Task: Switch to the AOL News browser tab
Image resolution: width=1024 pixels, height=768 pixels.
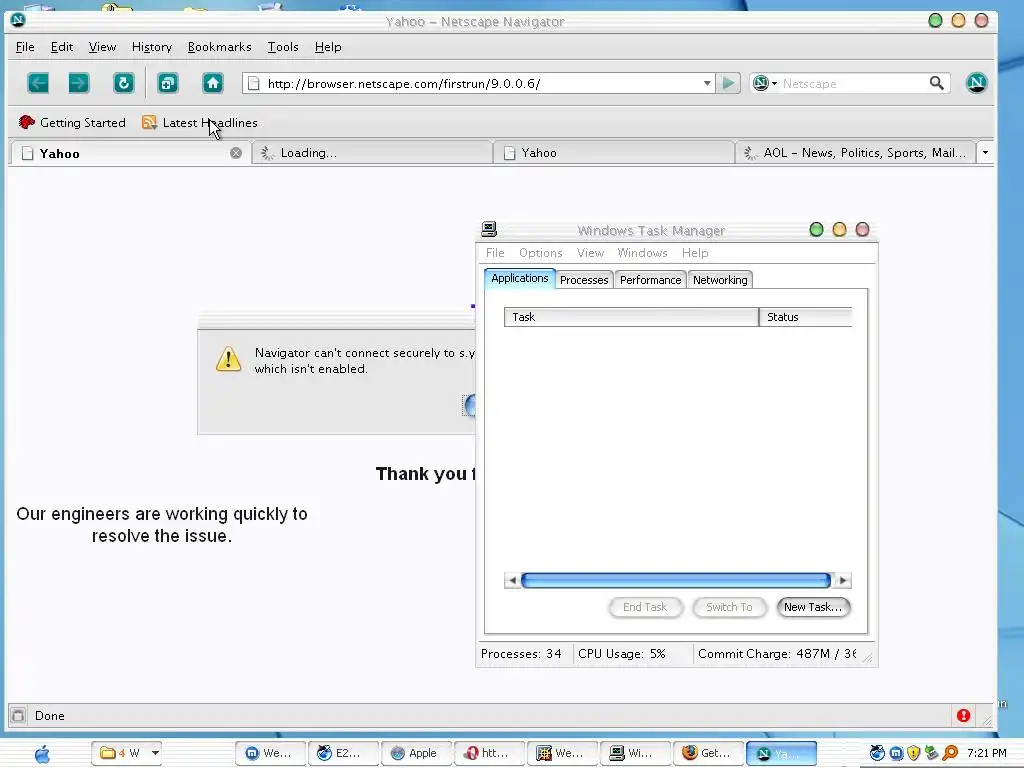Action: [855, 153]
